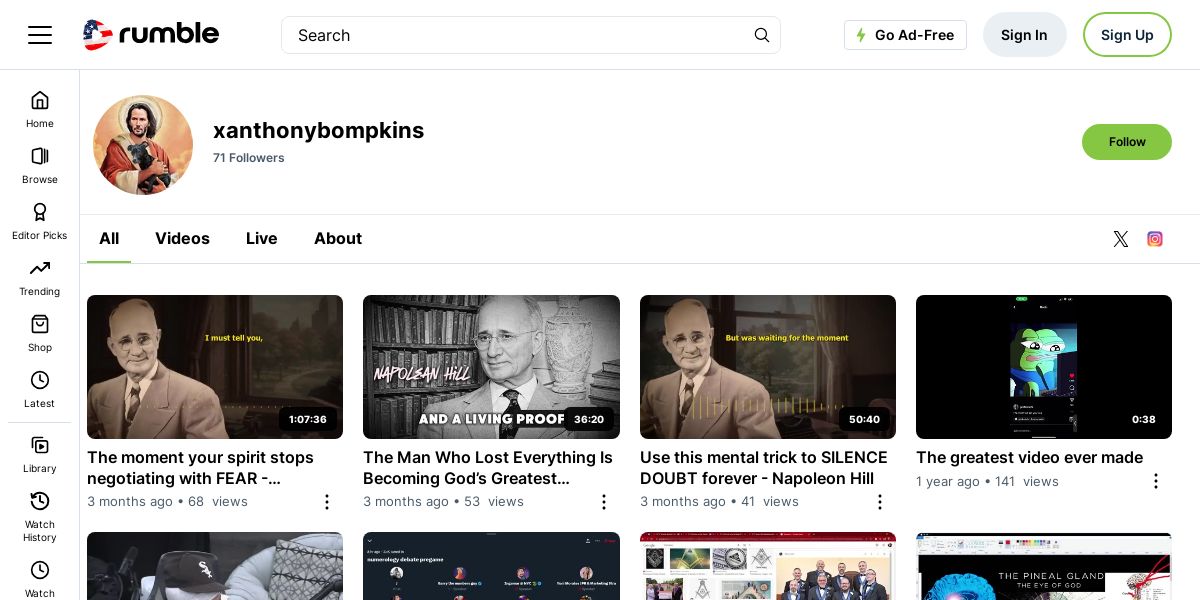Open the numerology debate pregame thumbnail
The height and width of the screenshot is (600, 1200).
(x=491, y=566)
